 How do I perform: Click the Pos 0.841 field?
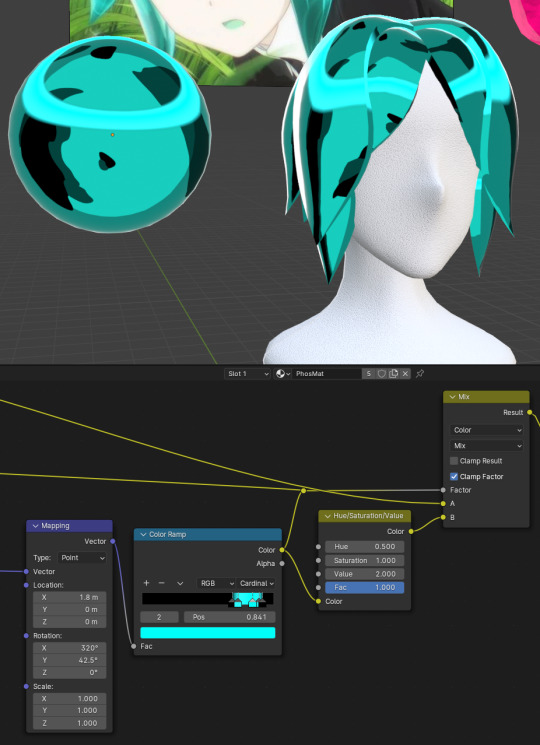click(229, 617)
